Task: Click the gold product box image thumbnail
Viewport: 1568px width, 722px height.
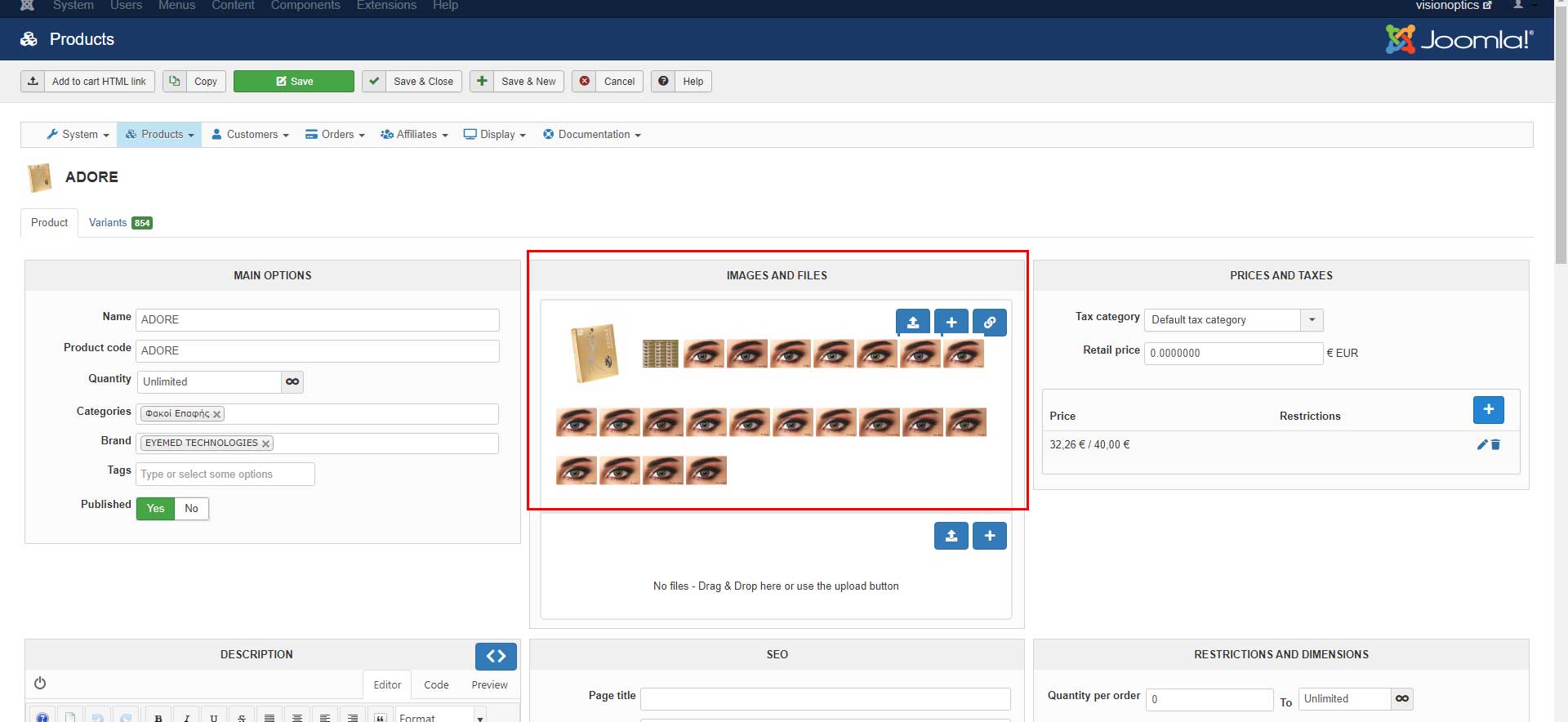Action: (x=595, y=353)
